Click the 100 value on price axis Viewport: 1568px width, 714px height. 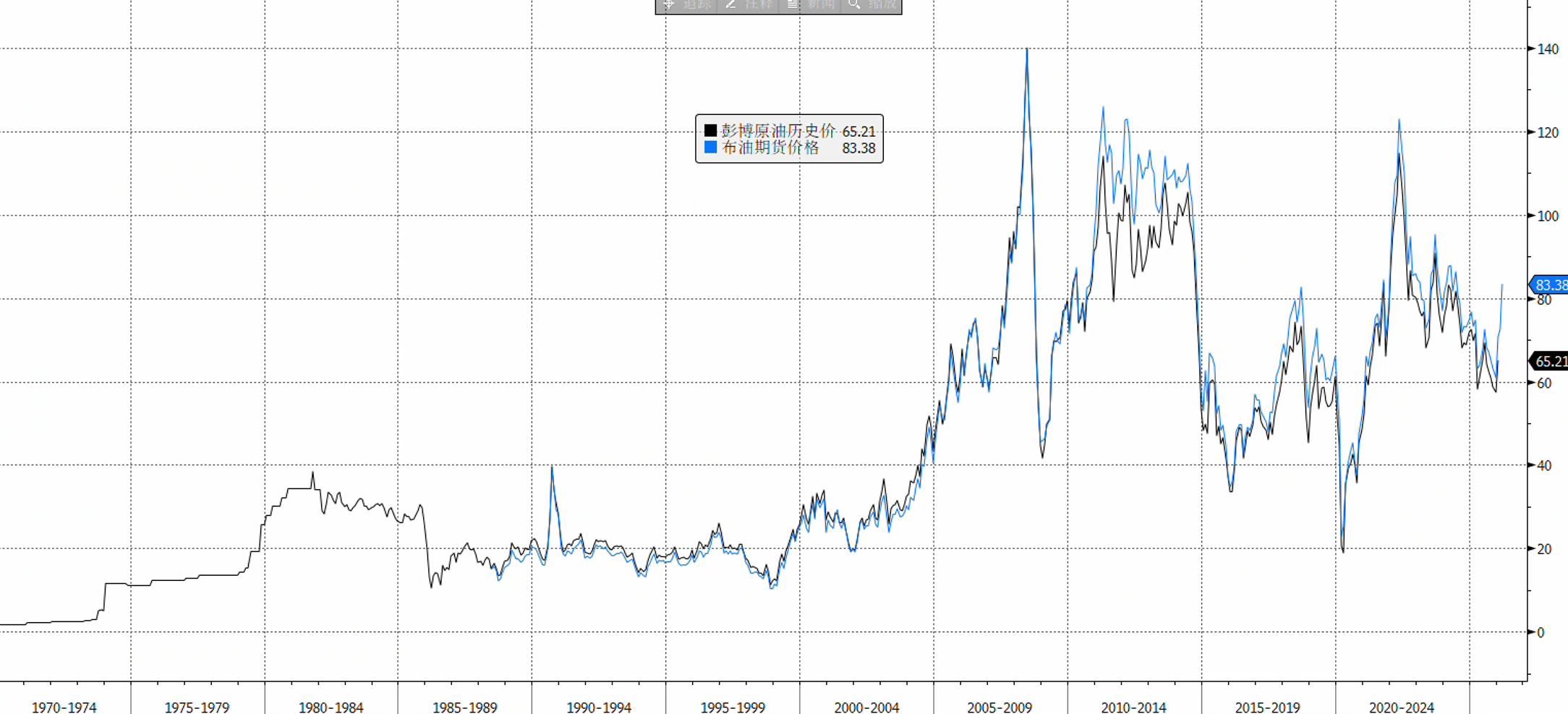pos(1548,216)
